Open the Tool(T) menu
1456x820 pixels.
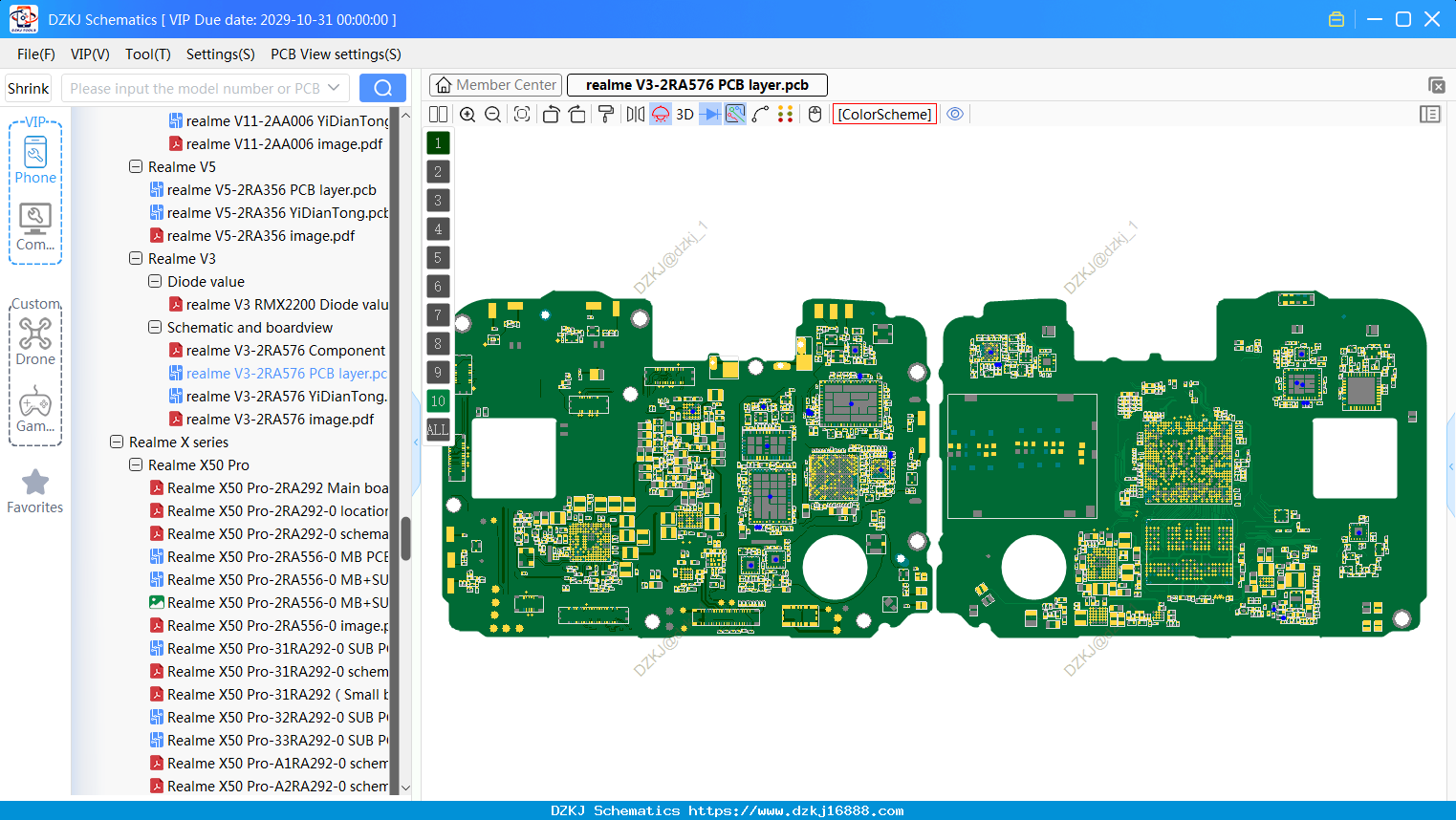(148, 54)
